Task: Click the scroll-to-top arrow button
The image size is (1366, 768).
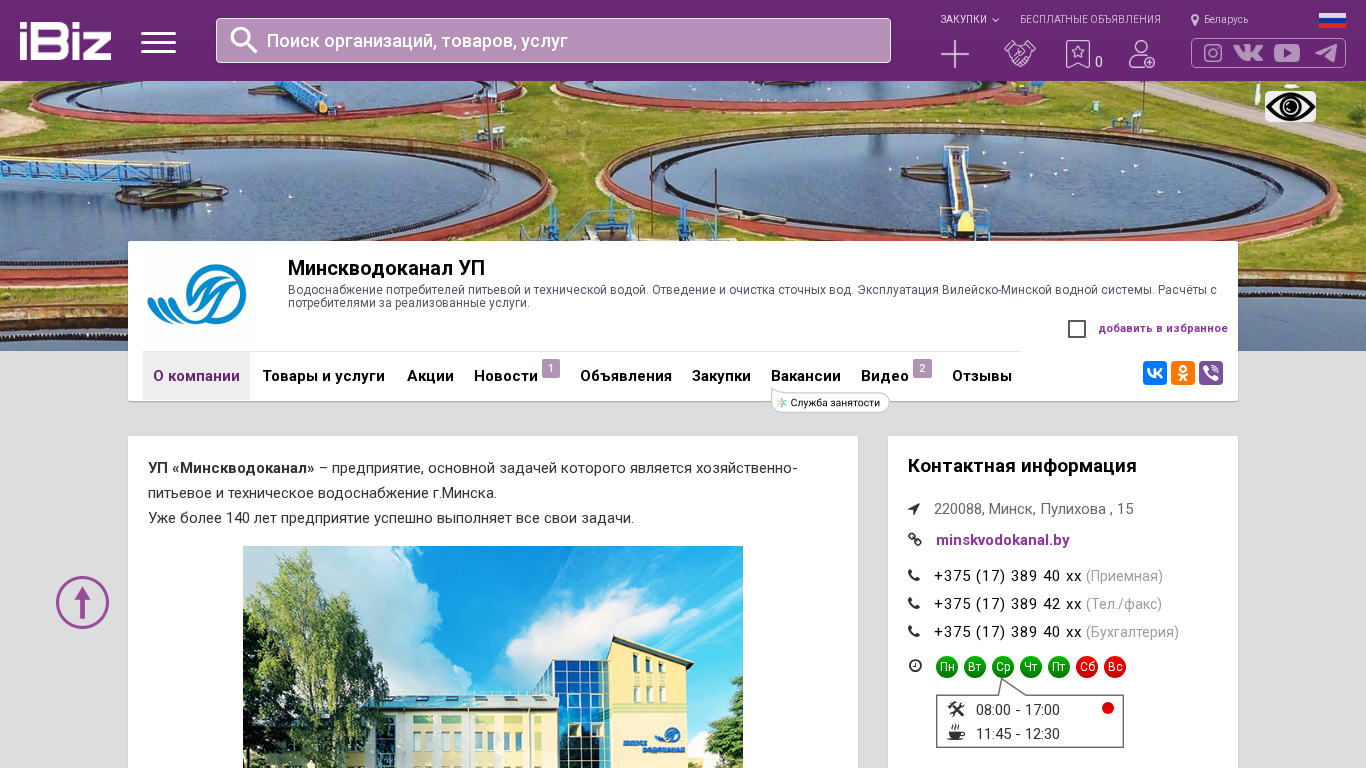Action: click(x=82, y=602)
